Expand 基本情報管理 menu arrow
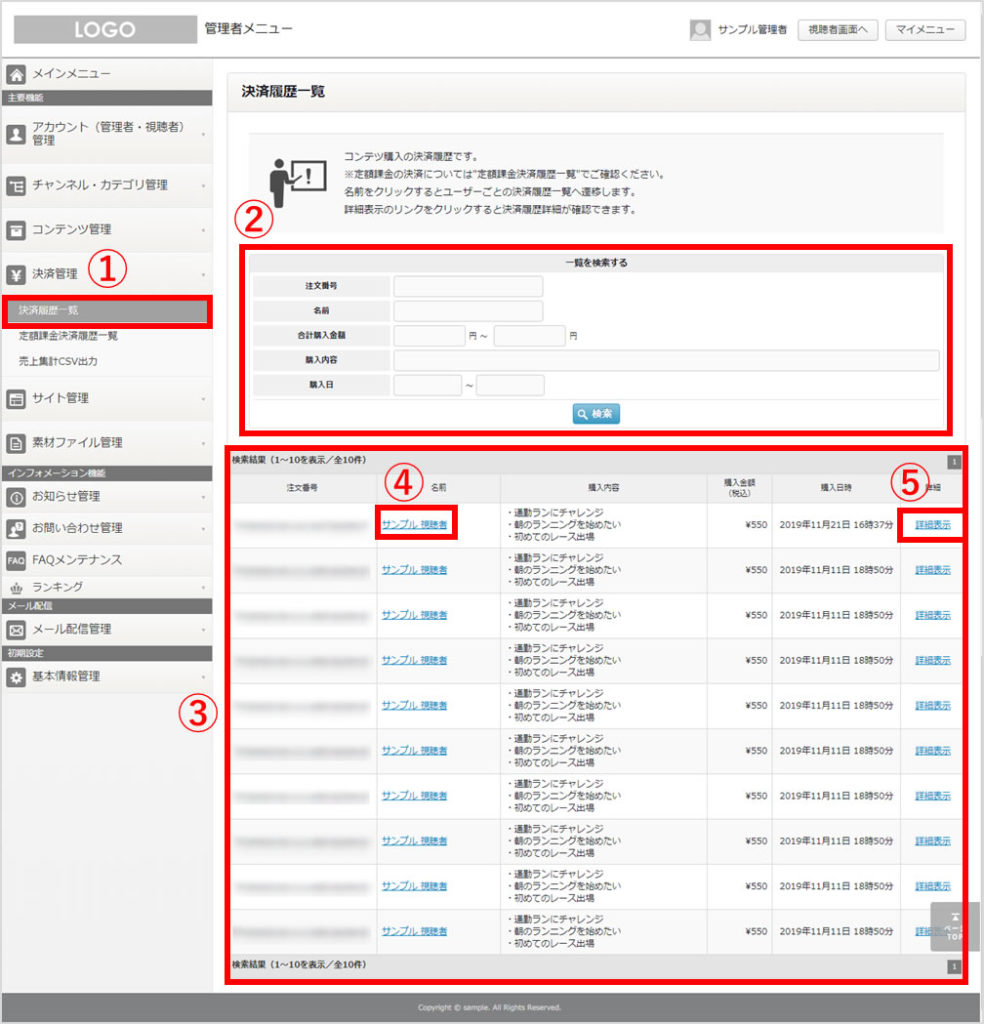The height and width of the screenshot is (1024, 984). [x=204, y=677]
